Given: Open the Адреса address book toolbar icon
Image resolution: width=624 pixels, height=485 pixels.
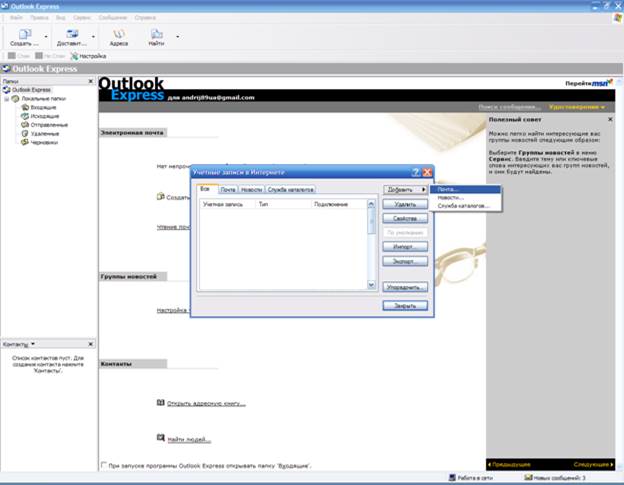Looking at the screenshot, I should coord(119,34).
